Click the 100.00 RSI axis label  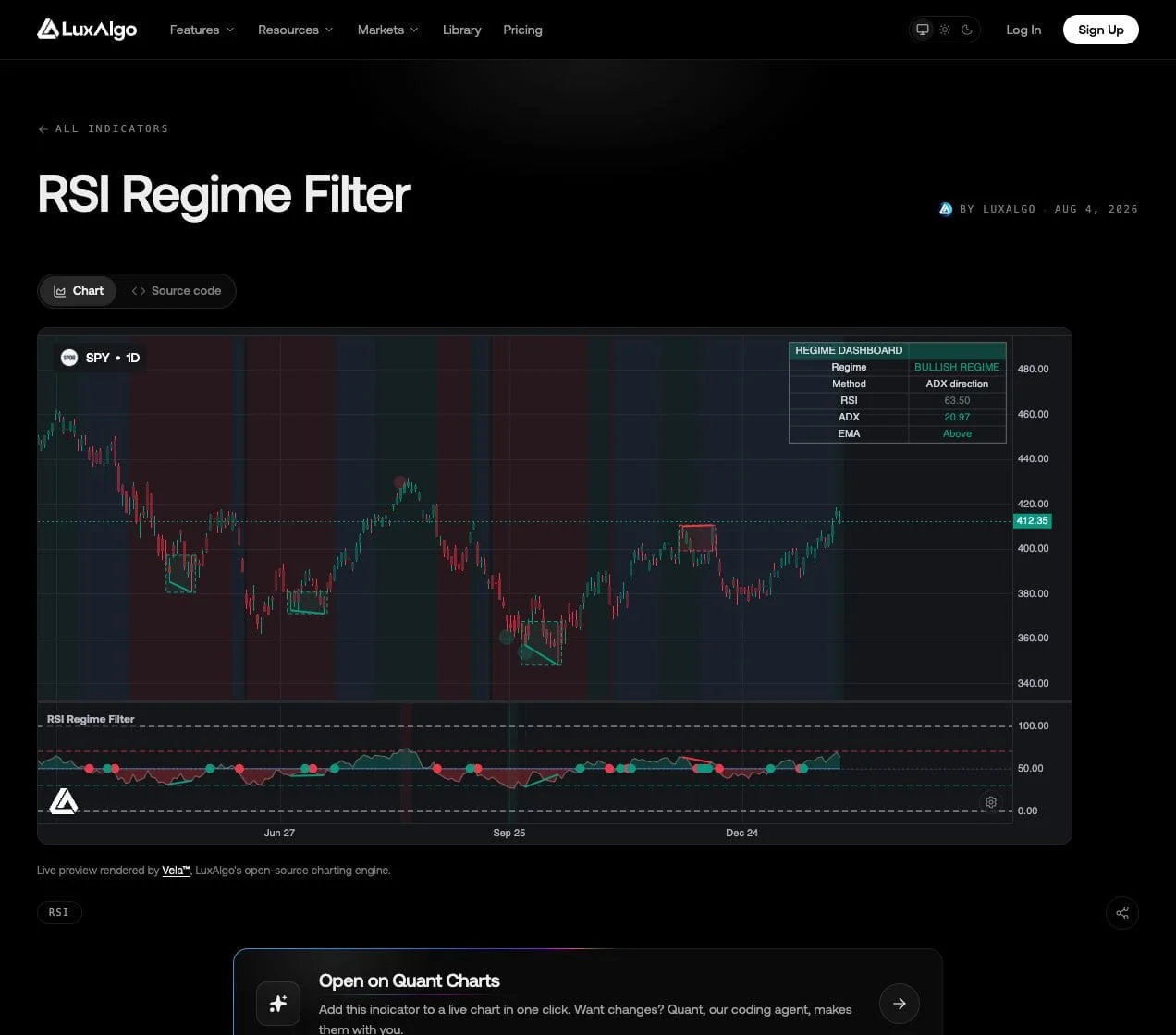pos(1033,725)
